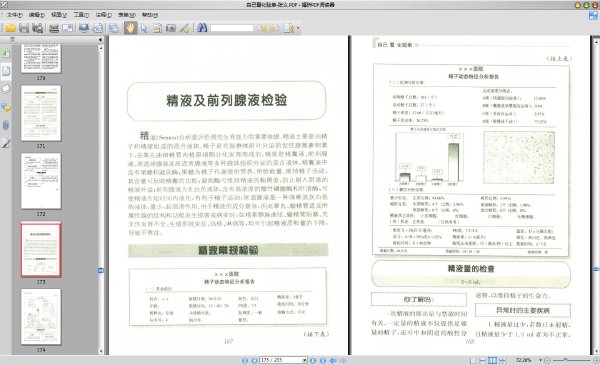Select the Hand tool
Viewport: 600px width, 365px height.
[130, 28]
